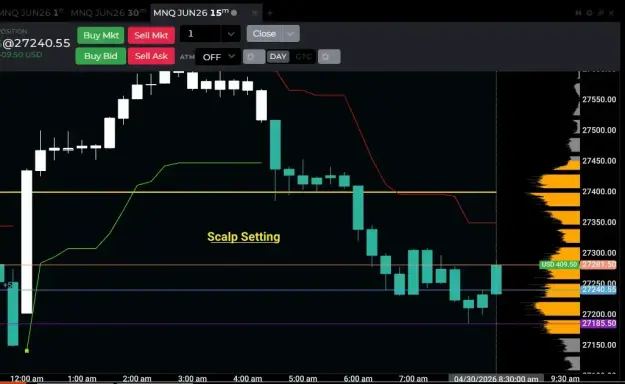
Task: Click the purple 27185.50 price marker
Action: click(598, 323)
